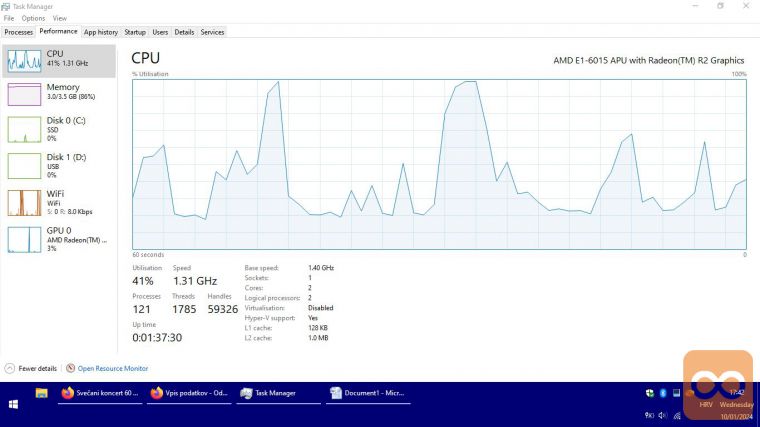Go to the Details tab
This screenshot has height=427, width=760.
(184, 32)
